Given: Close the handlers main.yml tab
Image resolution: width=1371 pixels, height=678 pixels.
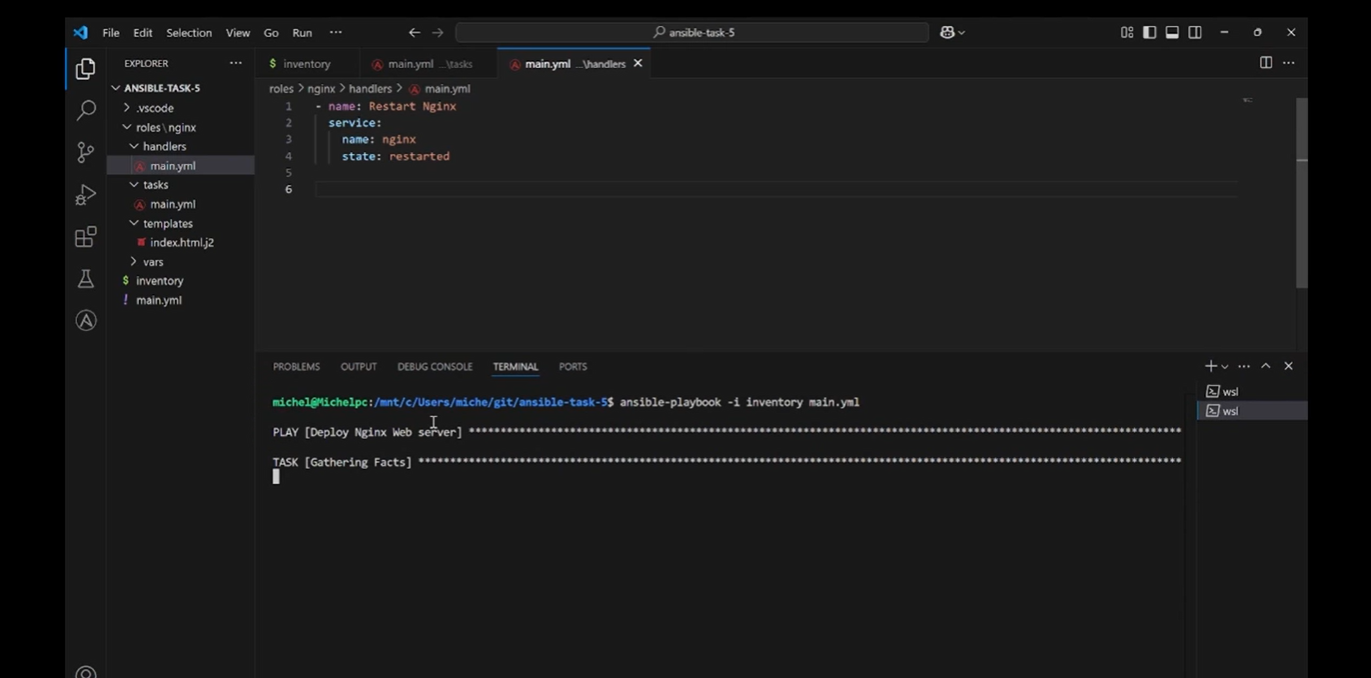Looking at the screenshot, I should pyautogui.click(x=638, y=63).
